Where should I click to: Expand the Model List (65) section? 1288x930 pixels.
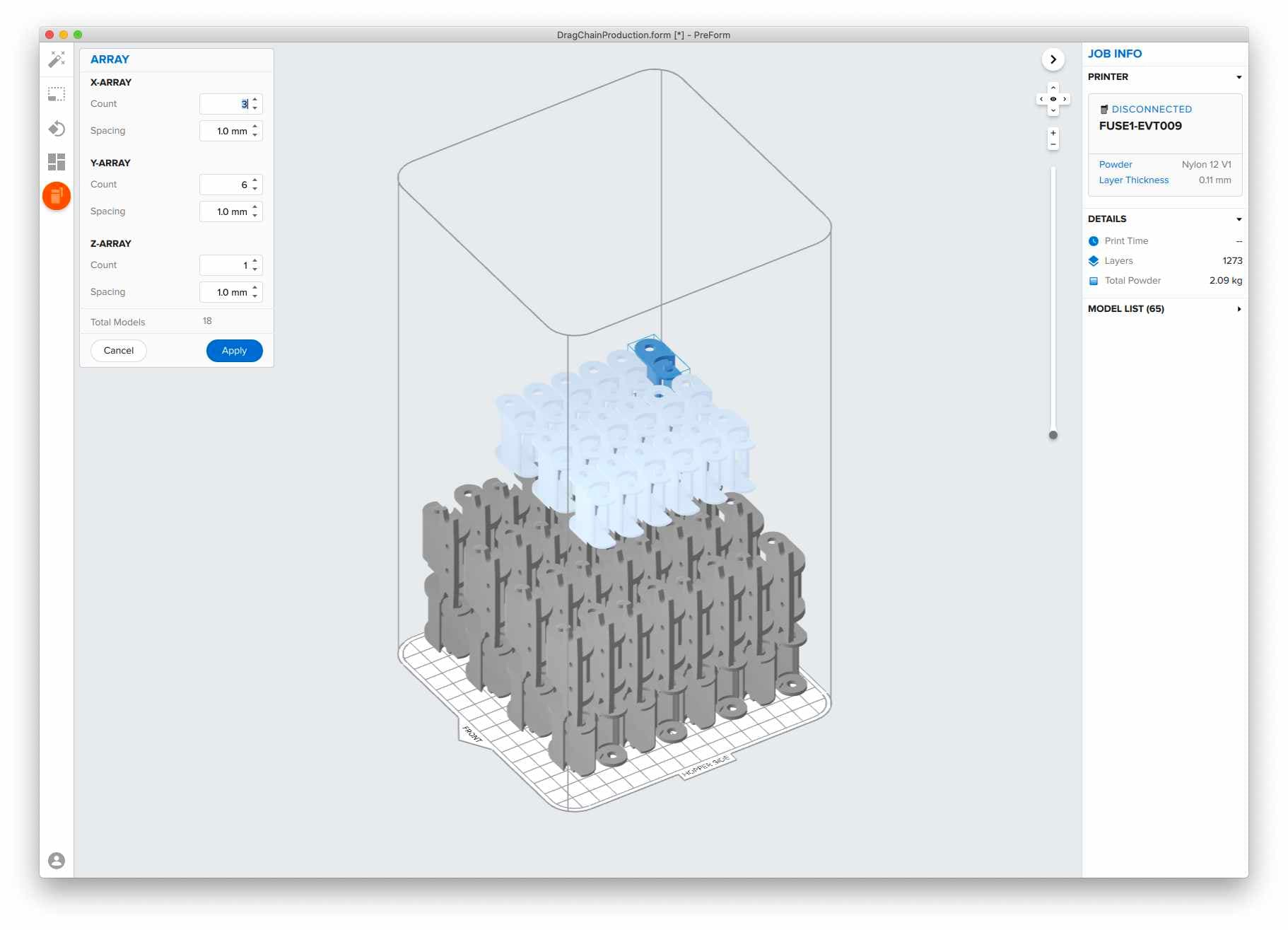click(1238, 309)
